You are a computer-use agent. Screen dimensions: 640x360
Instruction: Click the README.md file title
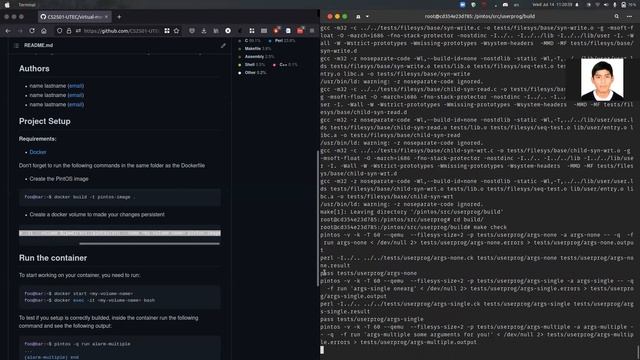(x=38, y=45)
